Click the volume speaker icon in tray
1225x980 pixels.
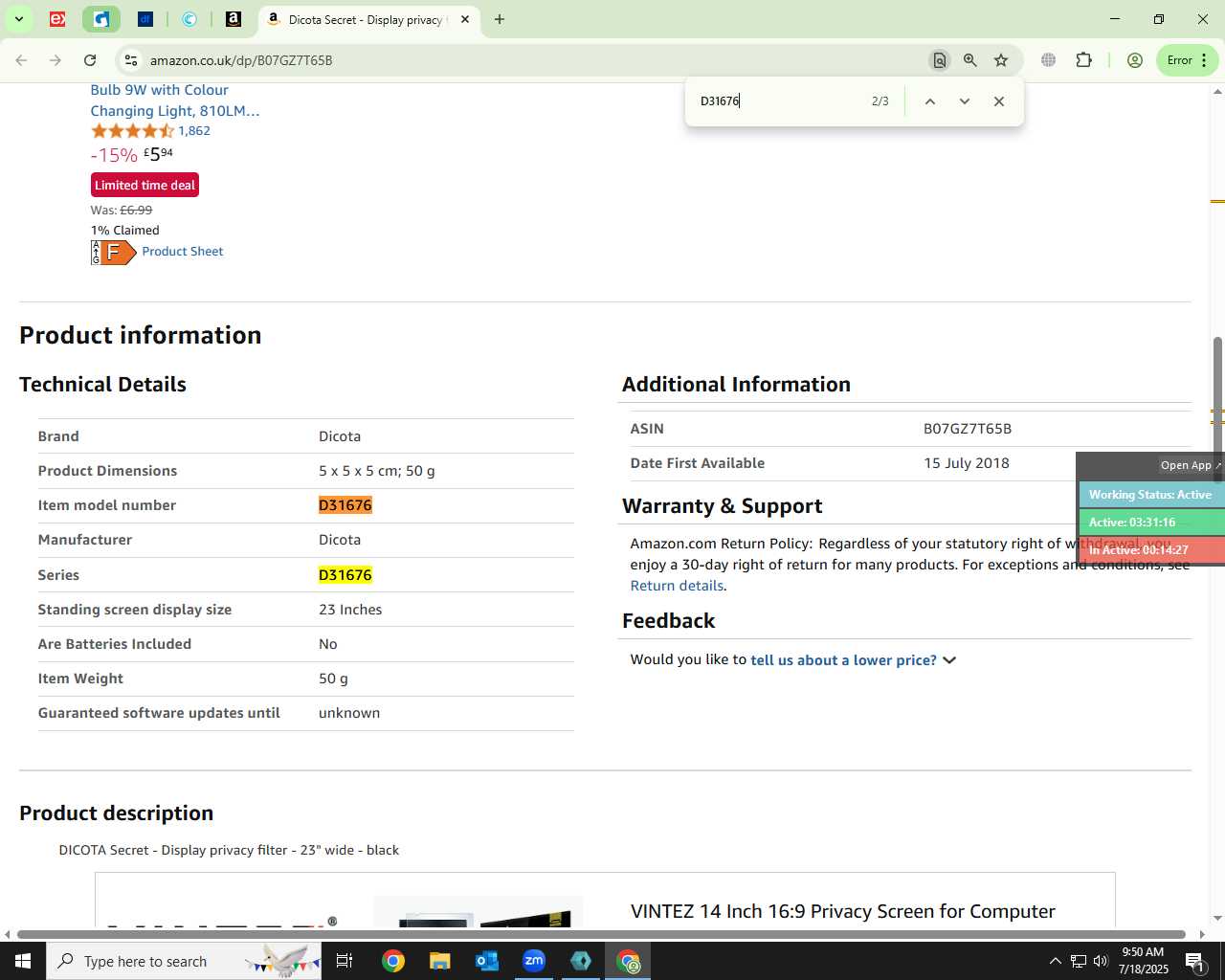coord(1101,961)
